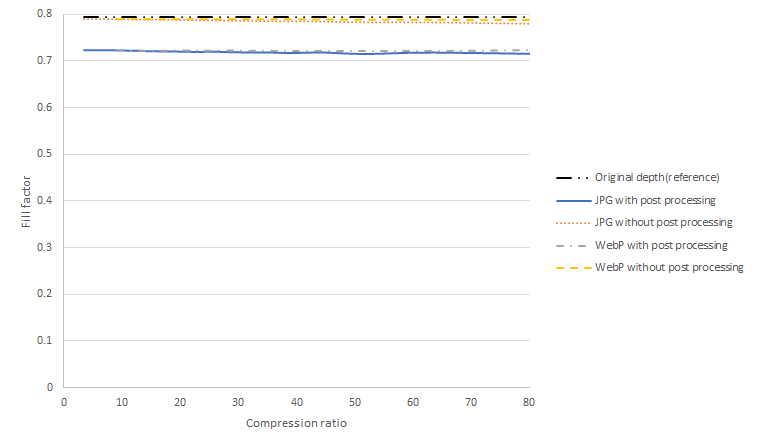Select the "WebP with post processing" legend label
This screenshot has width=757, height=447.
(x=661, y=245)
